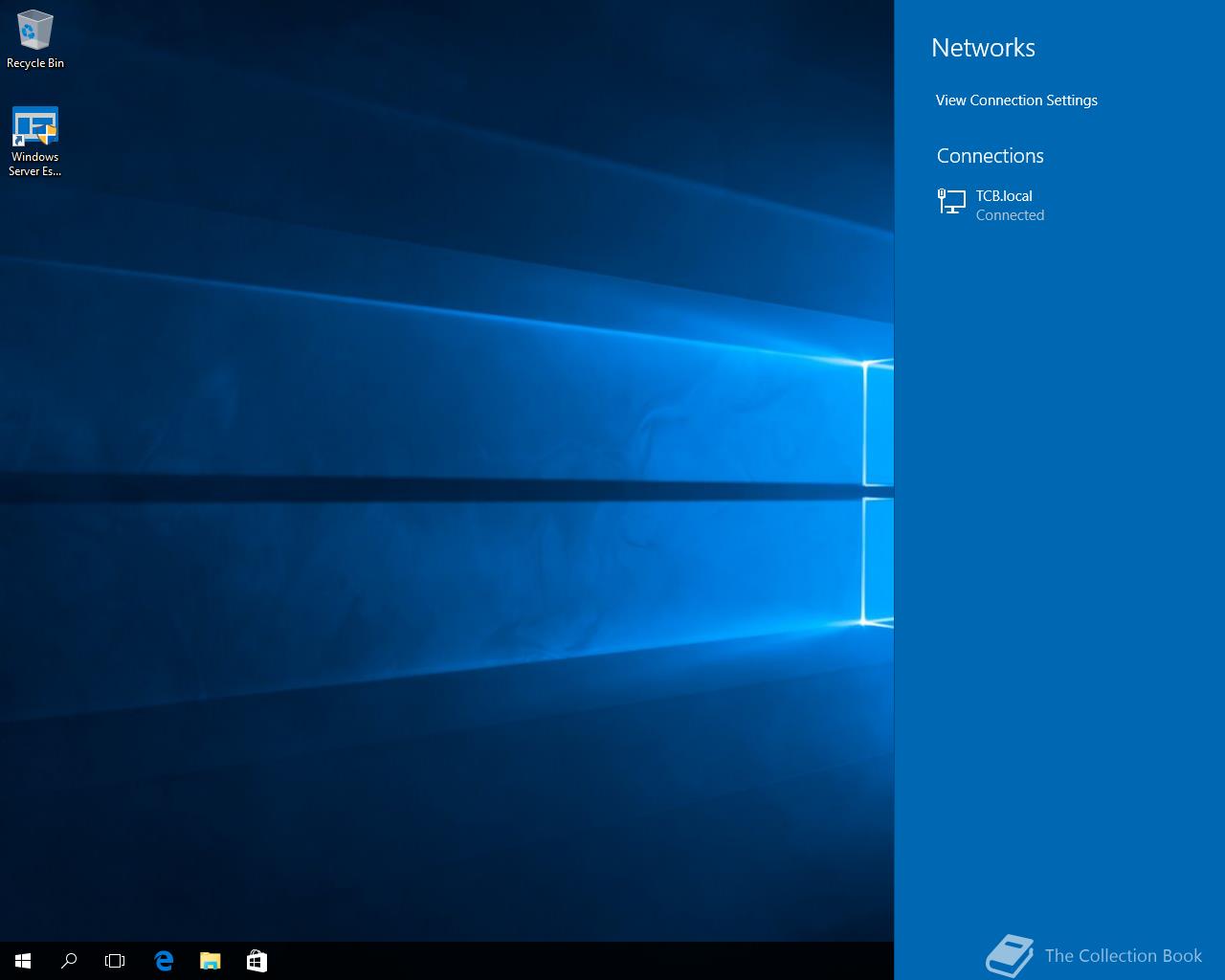Click the Networks panel heading

click(x=983, y=48)
